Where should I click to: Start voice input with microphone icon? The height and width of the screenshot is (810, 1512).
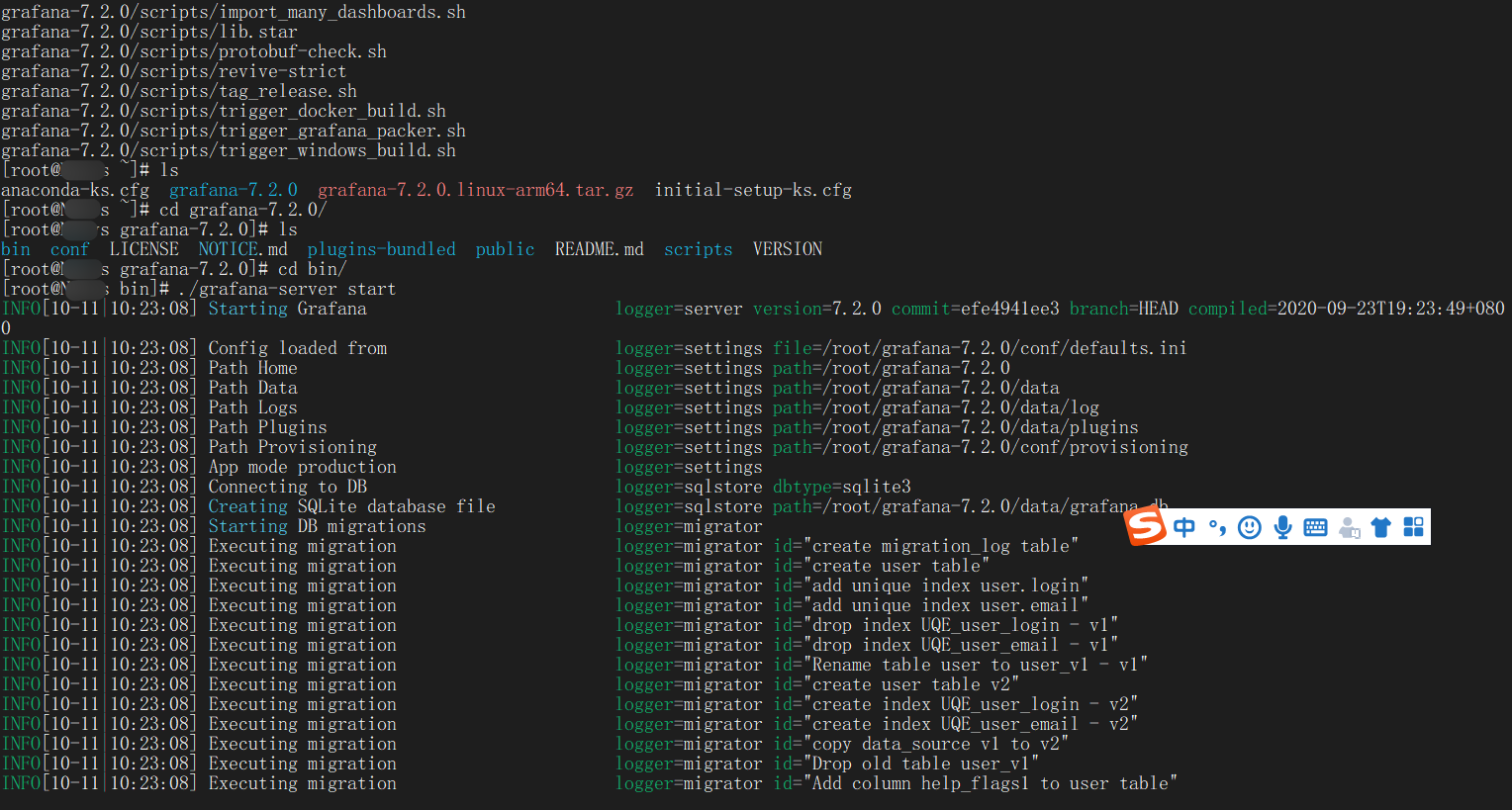(x=1282, y=527)
